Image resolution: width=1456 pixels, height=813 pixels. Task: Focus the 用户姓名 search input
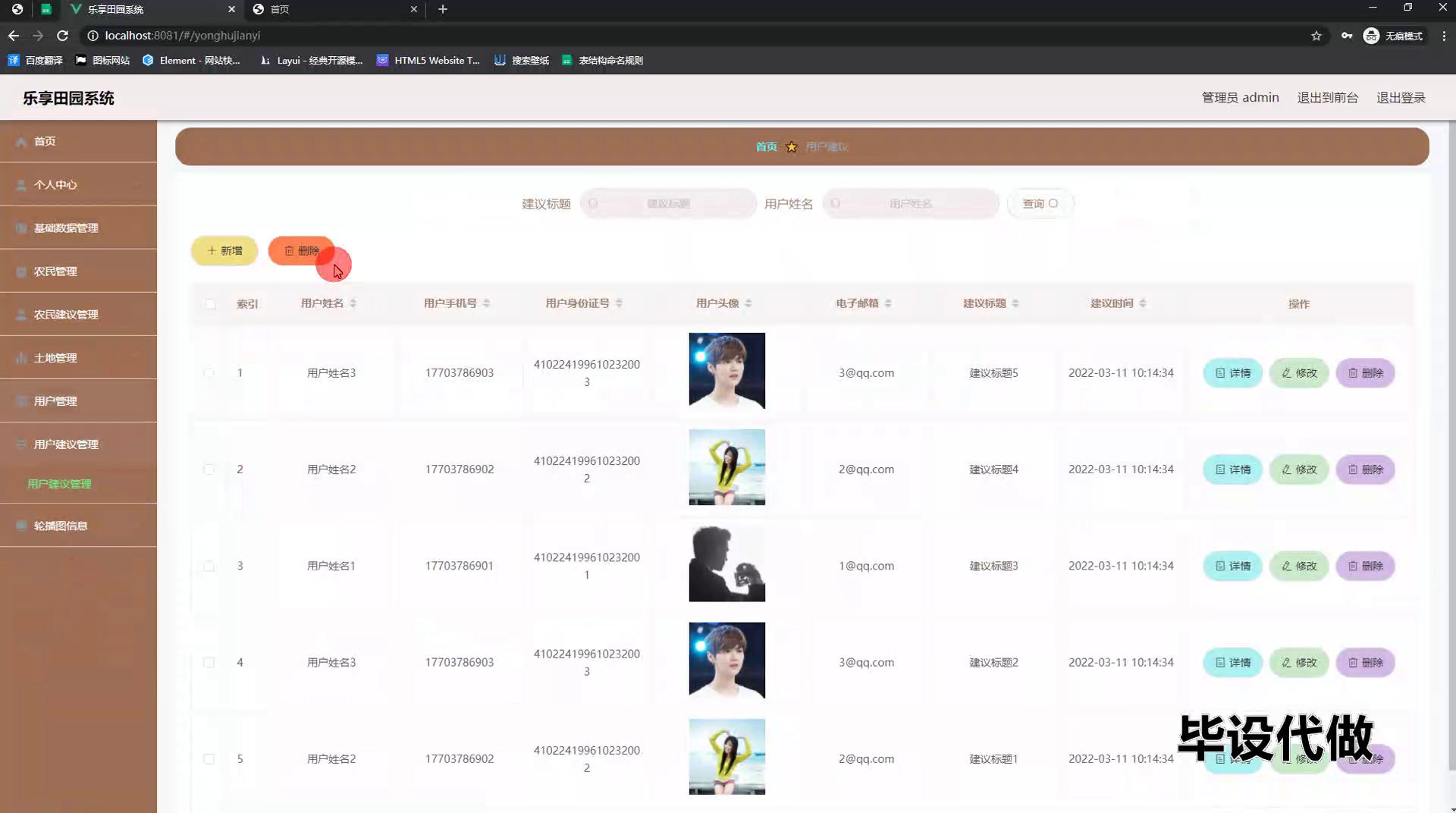(x=911, y=203)
